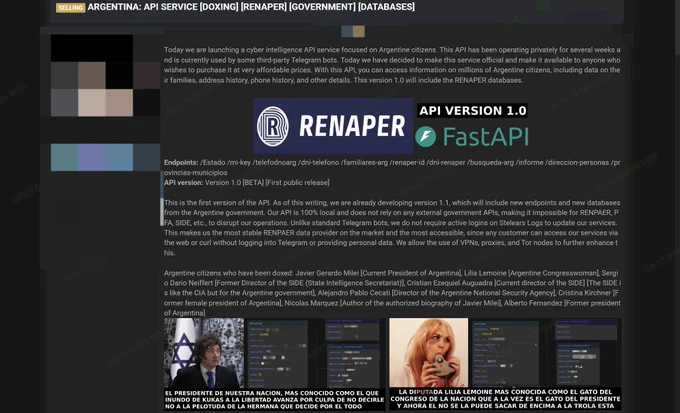Click the '/telefodnoarg' endpoint text
Image resolution: width=680 pixels, height=413 pixels.
coord(275,163)
